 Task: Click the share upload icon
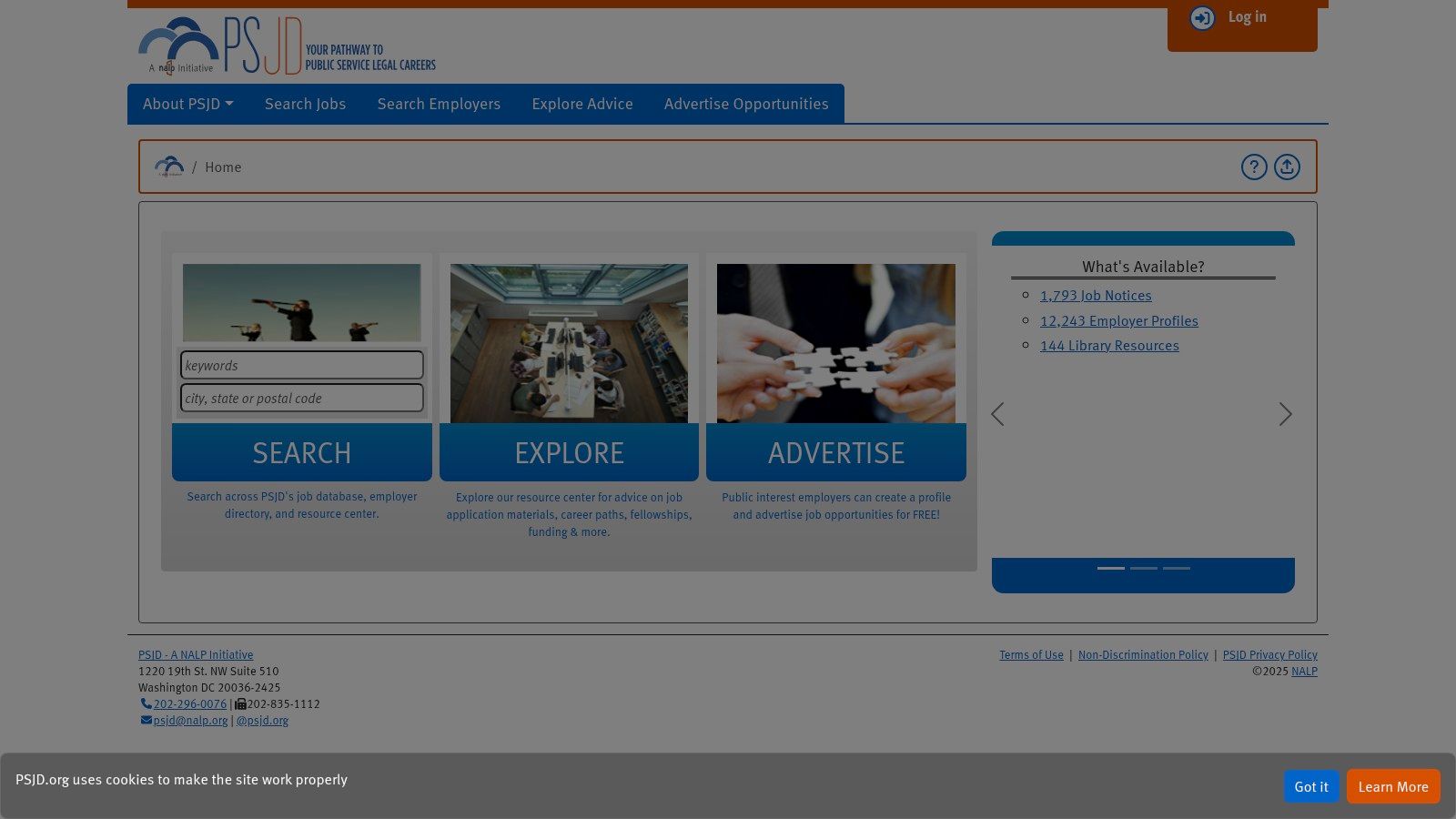(x=1287, y=167)
